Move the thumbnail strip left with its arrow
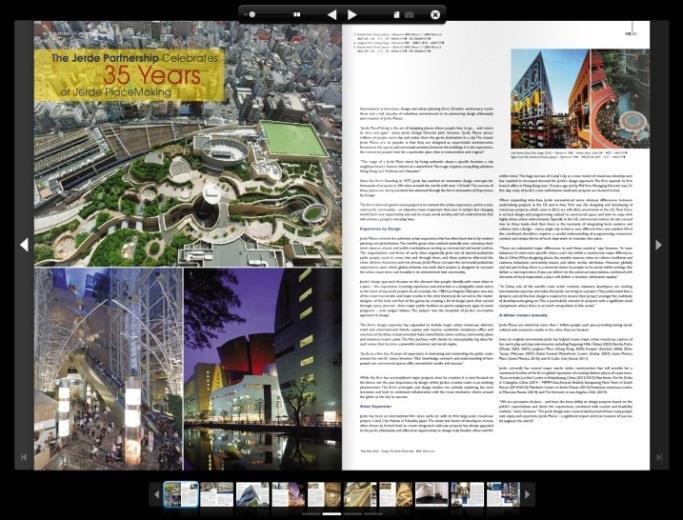683x520 pixels. tap(157, 494)
